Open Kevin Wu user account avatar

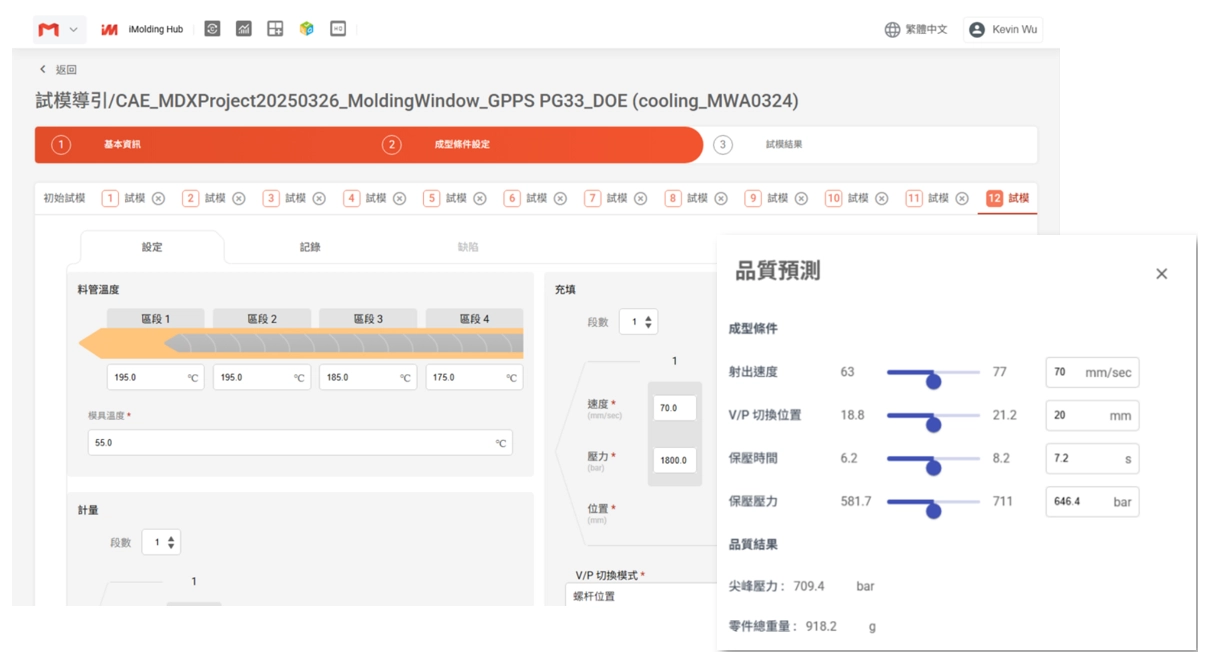tap(977, 30)
